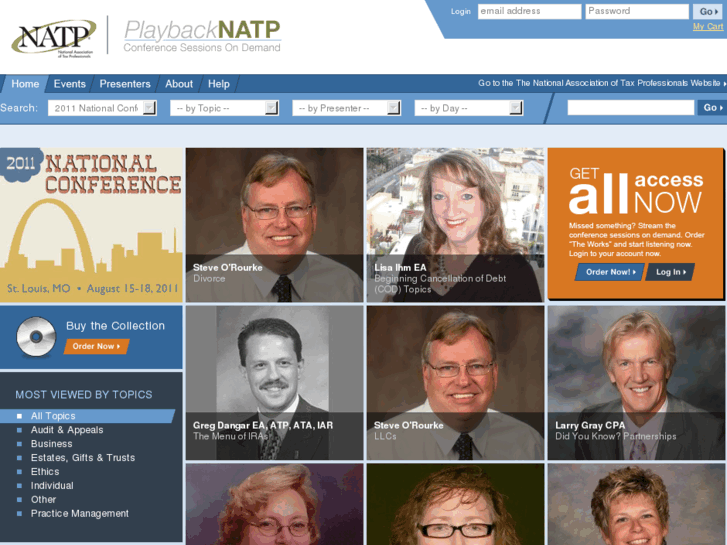The height and width of the screenshot is (545, 727).
Task: Open Greg Dangar The Menu of IRAs session
Action: (274, 383)
